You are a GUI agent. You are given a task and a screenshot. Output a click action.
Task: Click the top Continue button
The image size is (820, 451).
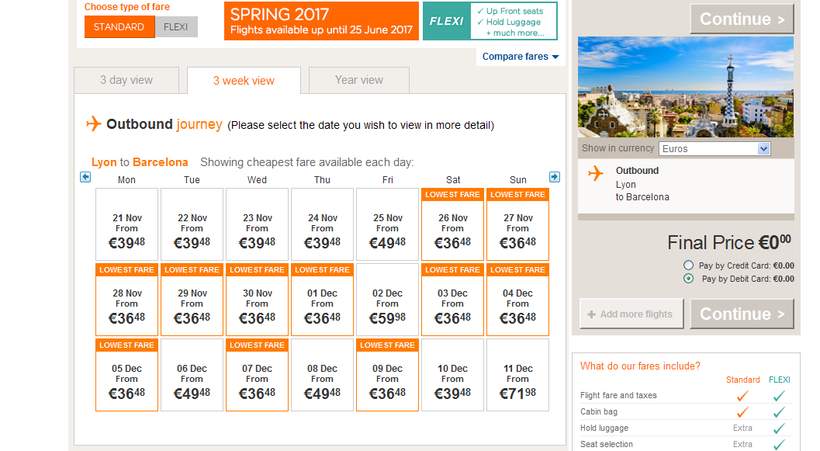741,19
